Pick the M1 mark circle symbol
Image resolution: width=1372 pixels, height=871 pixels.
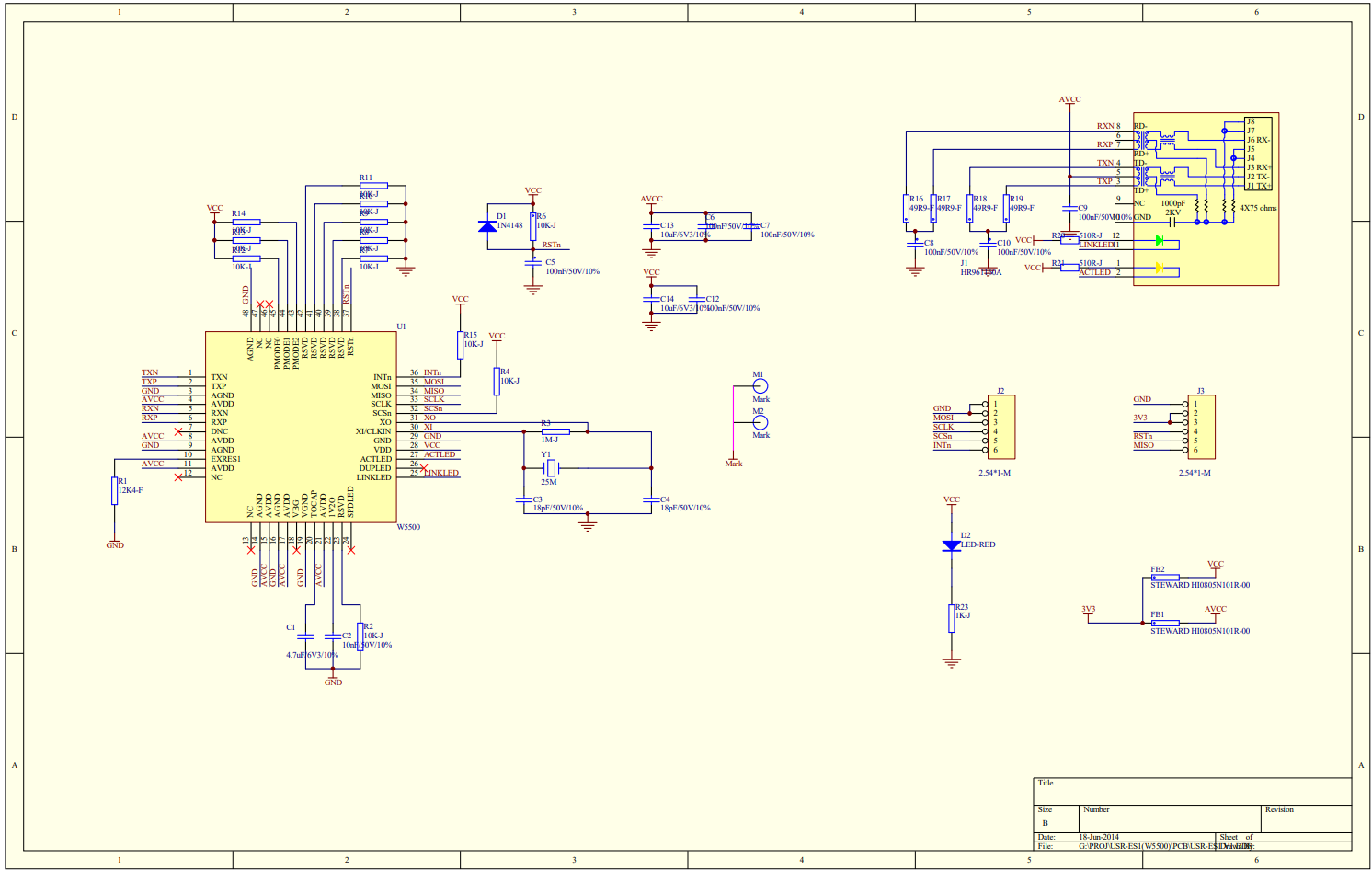click(760, 386)
